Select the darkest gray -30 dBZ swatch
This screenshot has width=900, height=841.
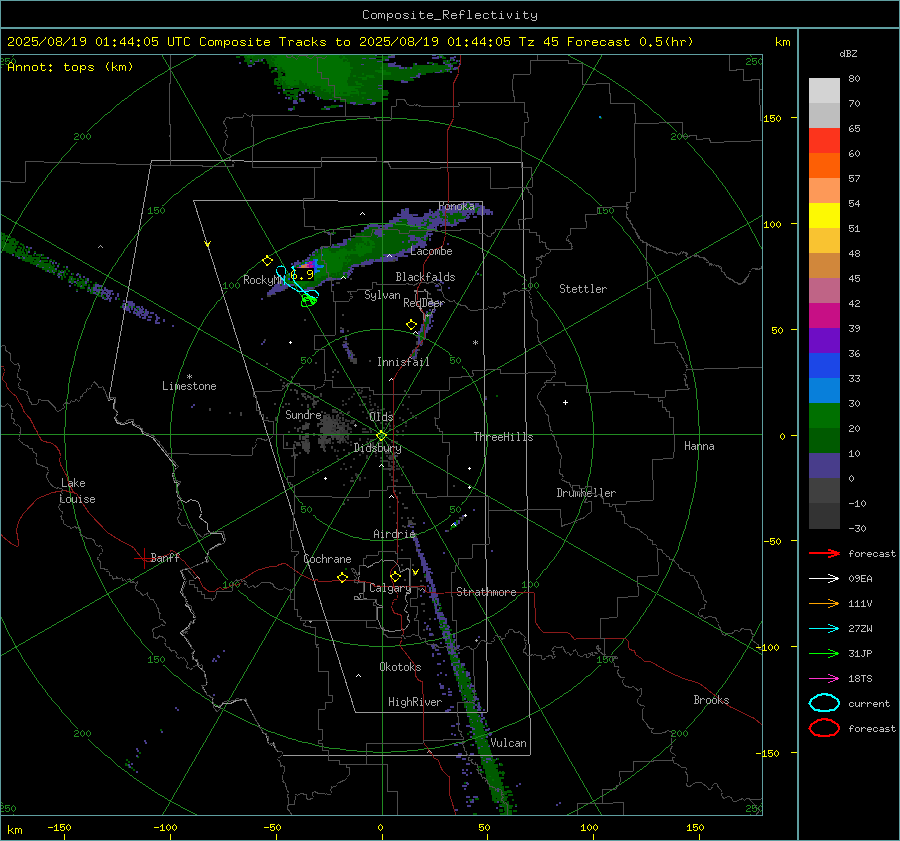click(824, 516)
